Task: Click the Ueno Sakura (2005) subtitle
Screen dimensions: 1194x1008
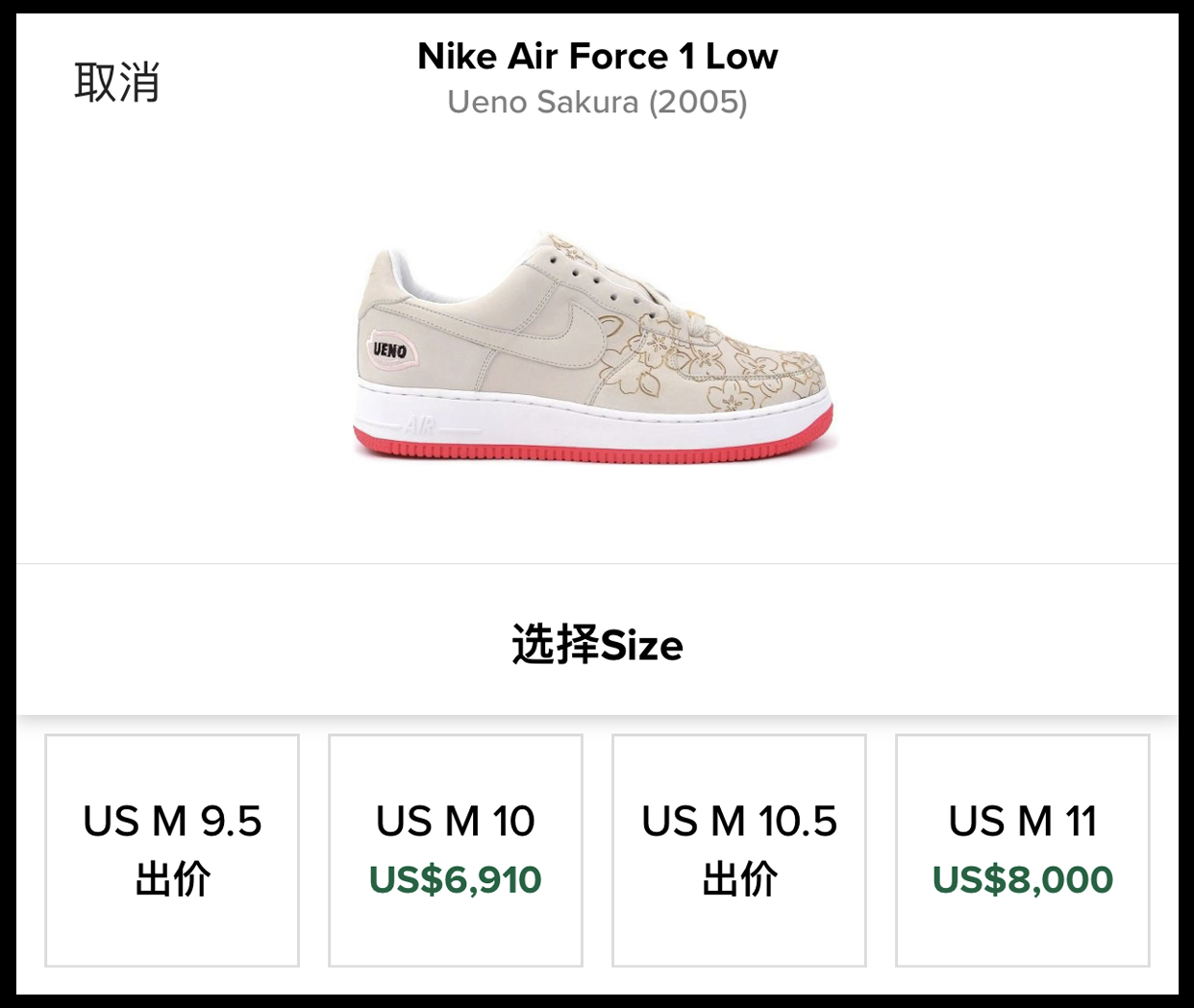Action: point(597,102)
